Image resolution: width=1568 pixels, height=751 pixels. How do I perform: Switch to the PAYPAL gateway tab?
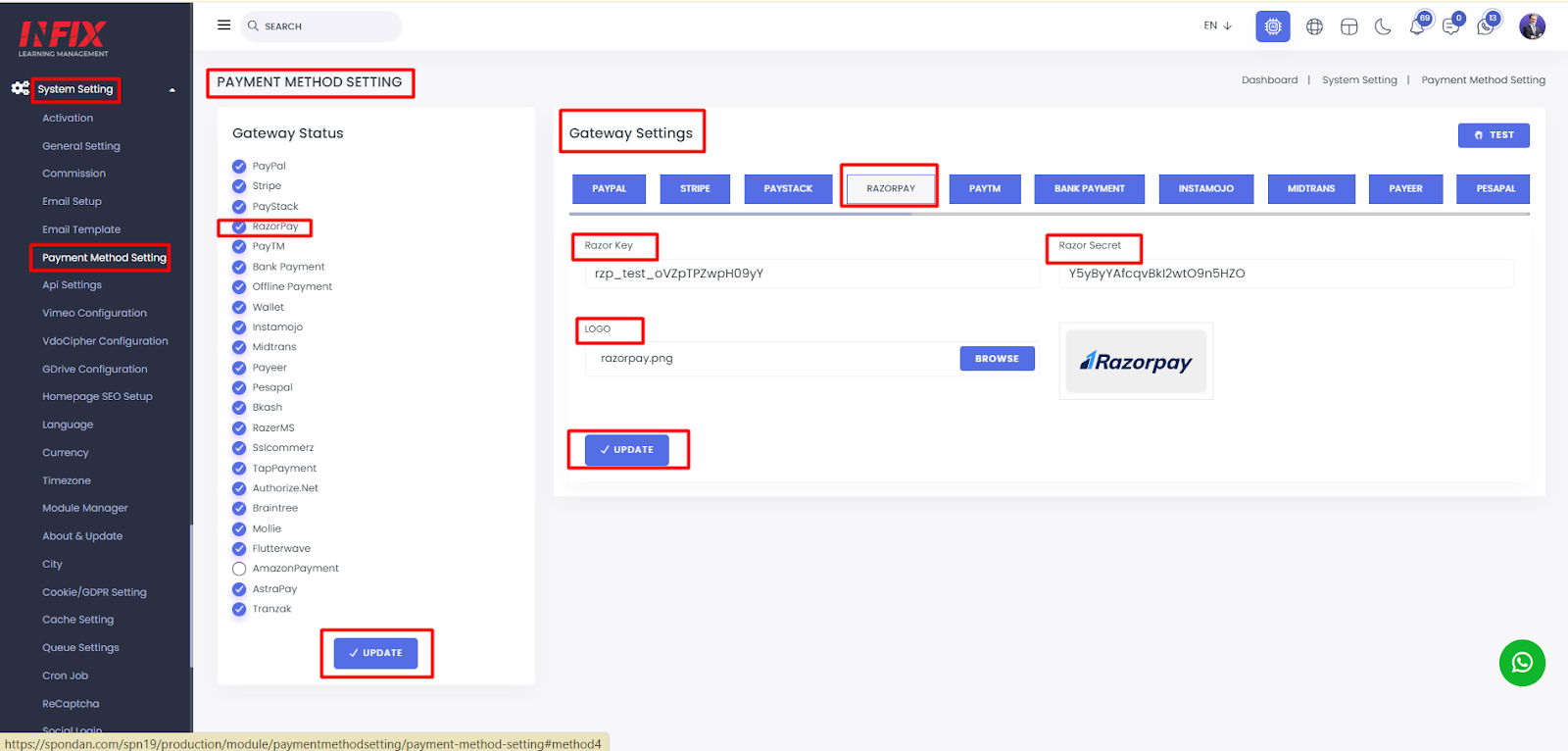point(609,188)
